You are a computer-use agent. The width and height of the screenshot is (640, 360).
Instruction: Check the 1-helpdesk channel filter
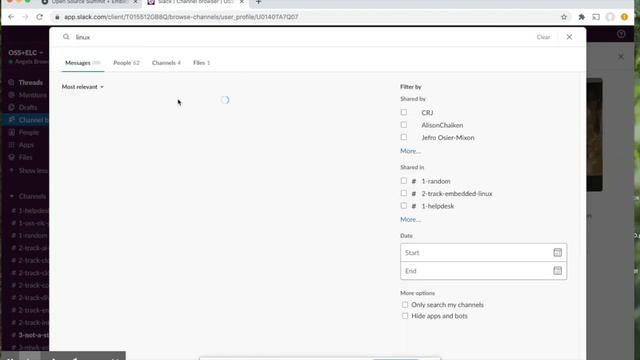tap(404, 206)
